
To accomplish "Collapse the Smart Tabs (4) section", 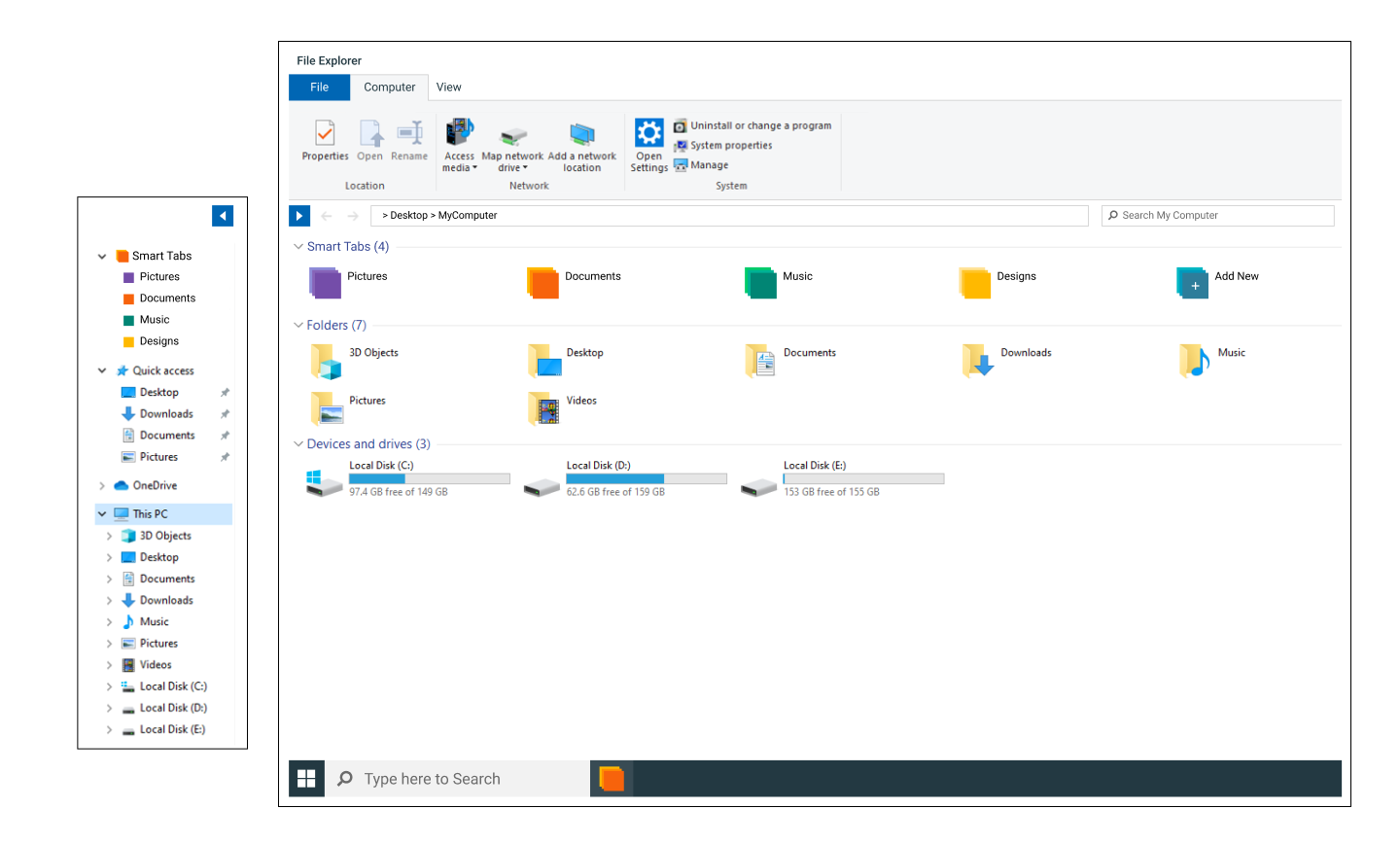I will pos(298,247).
